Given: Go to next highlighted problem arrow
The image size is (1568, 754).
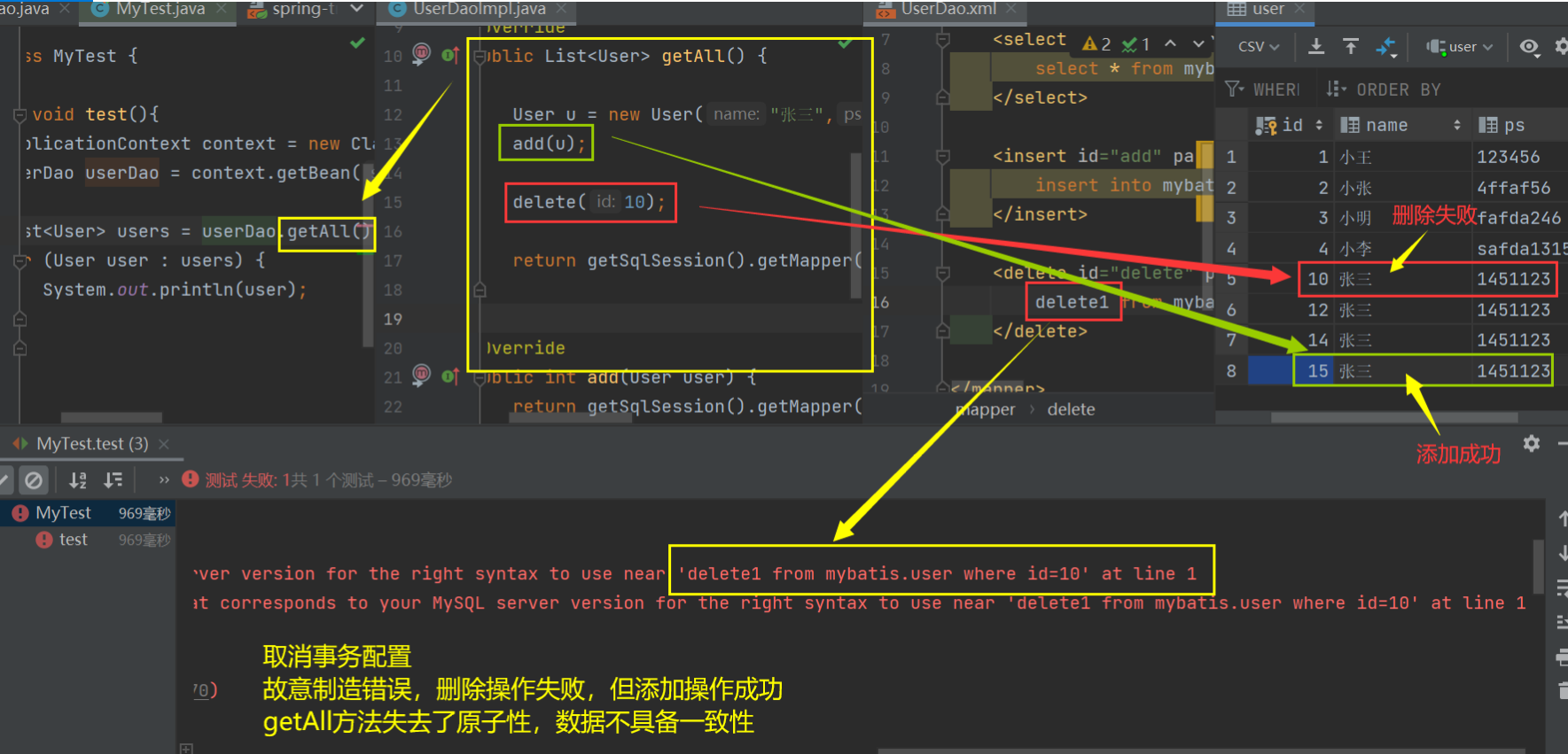Looking at the screenshot, I should [1199, 43].
